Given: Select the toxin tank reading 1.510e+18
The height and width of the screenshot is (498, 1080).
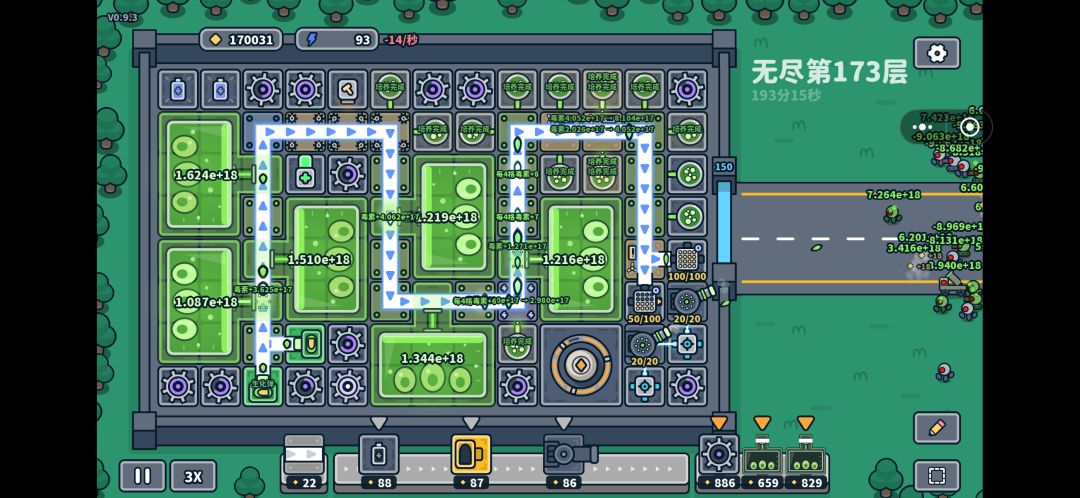Looking at the screenshot, I should [327, 259].
